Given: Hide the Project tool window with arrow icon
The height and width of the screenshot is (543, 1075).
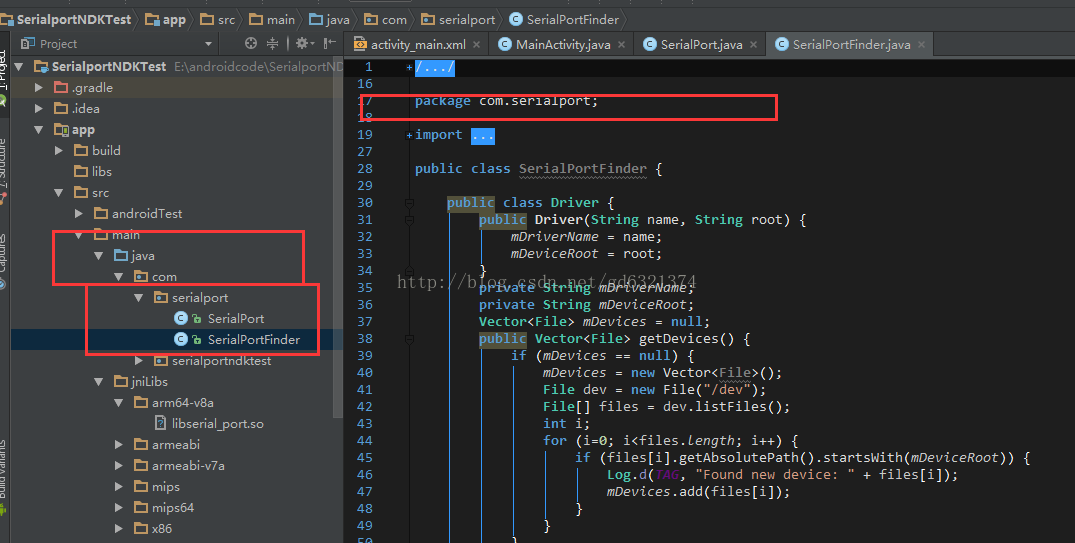Looking at the screenshot, I should point(330,43).
